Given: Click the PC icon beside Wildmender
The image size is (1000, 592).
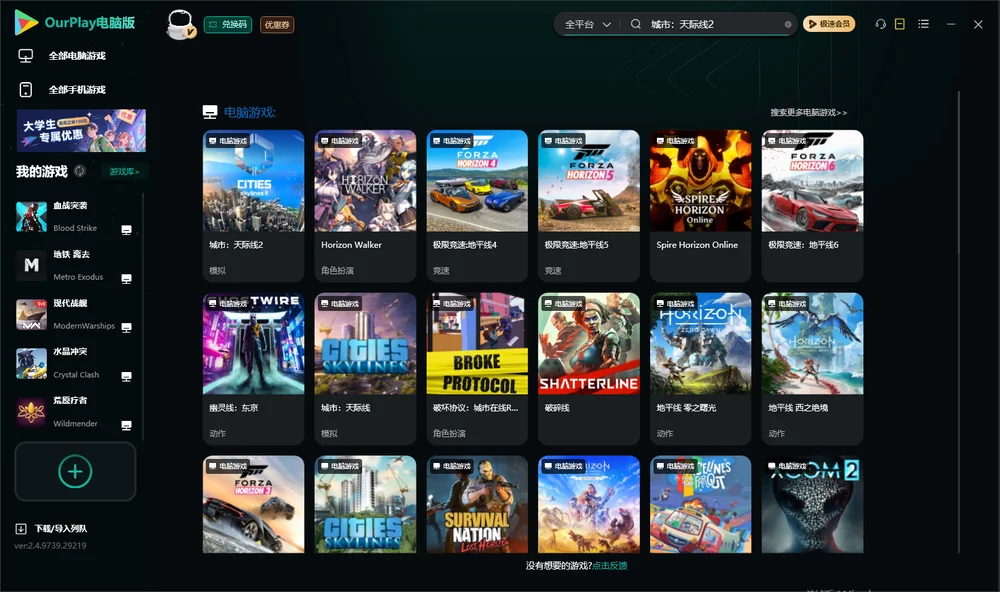Looking at the screenshot, I should click(x=126, y=426).
